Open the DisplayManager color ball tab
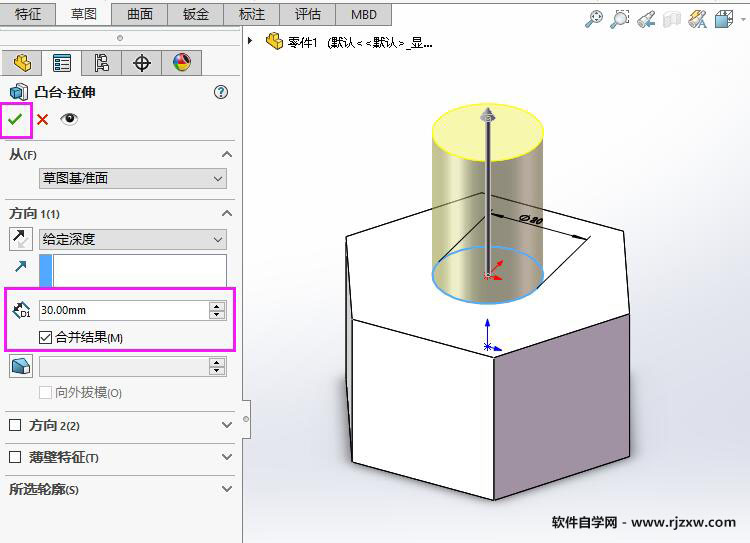750x543 pixels. [182, 63]
